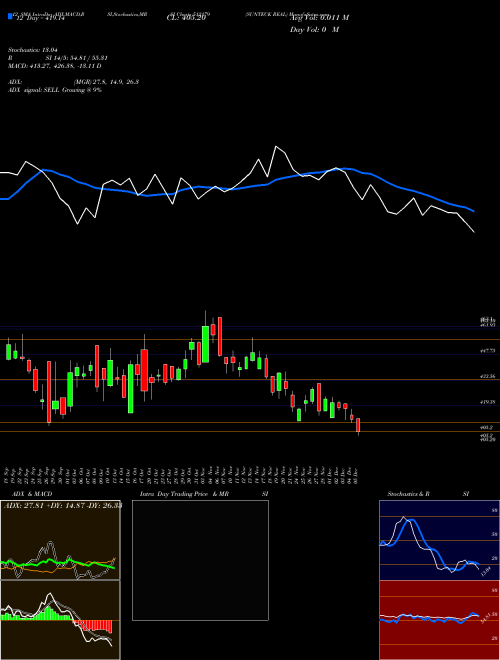500x660 pixels.
Task: Click the 'ADX signal: SELL Growing @ 9%' text
Action: tap(55, 90)
